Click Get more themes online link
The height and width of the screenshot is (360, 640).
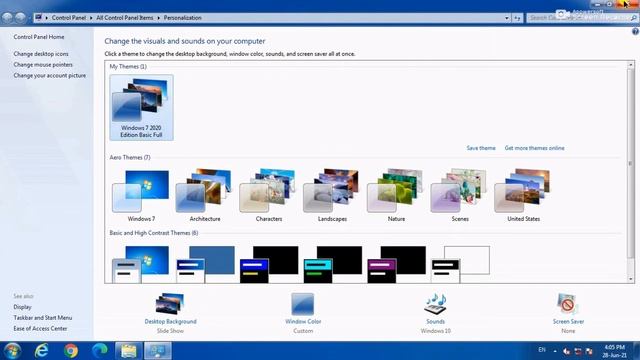(534, 148)
